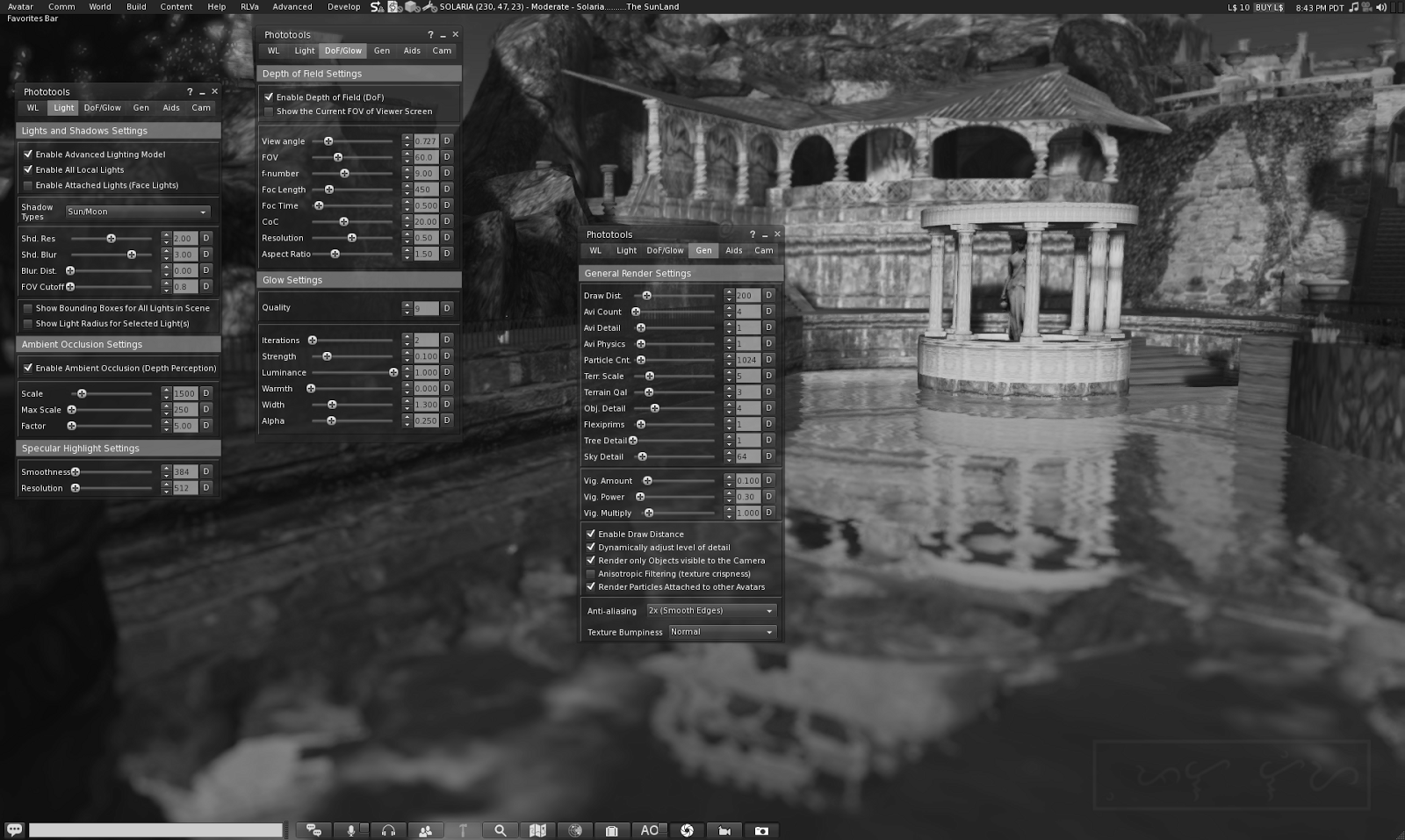Image resolution: width=1405 pixels, height=840 pixels.
Task: Adjust the Glow Luminance slider
Action: click(353, 372)
